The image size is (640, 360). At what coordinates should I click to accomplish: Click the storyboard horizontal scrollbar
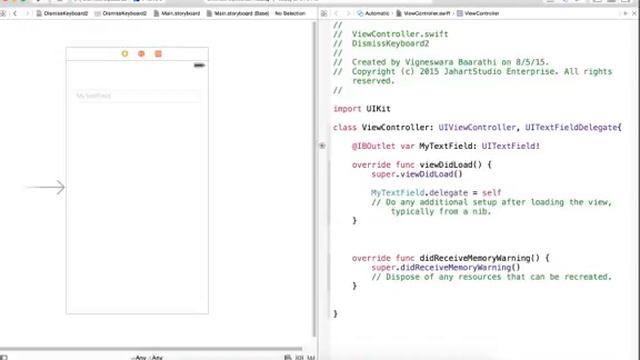tap(151, 349)
